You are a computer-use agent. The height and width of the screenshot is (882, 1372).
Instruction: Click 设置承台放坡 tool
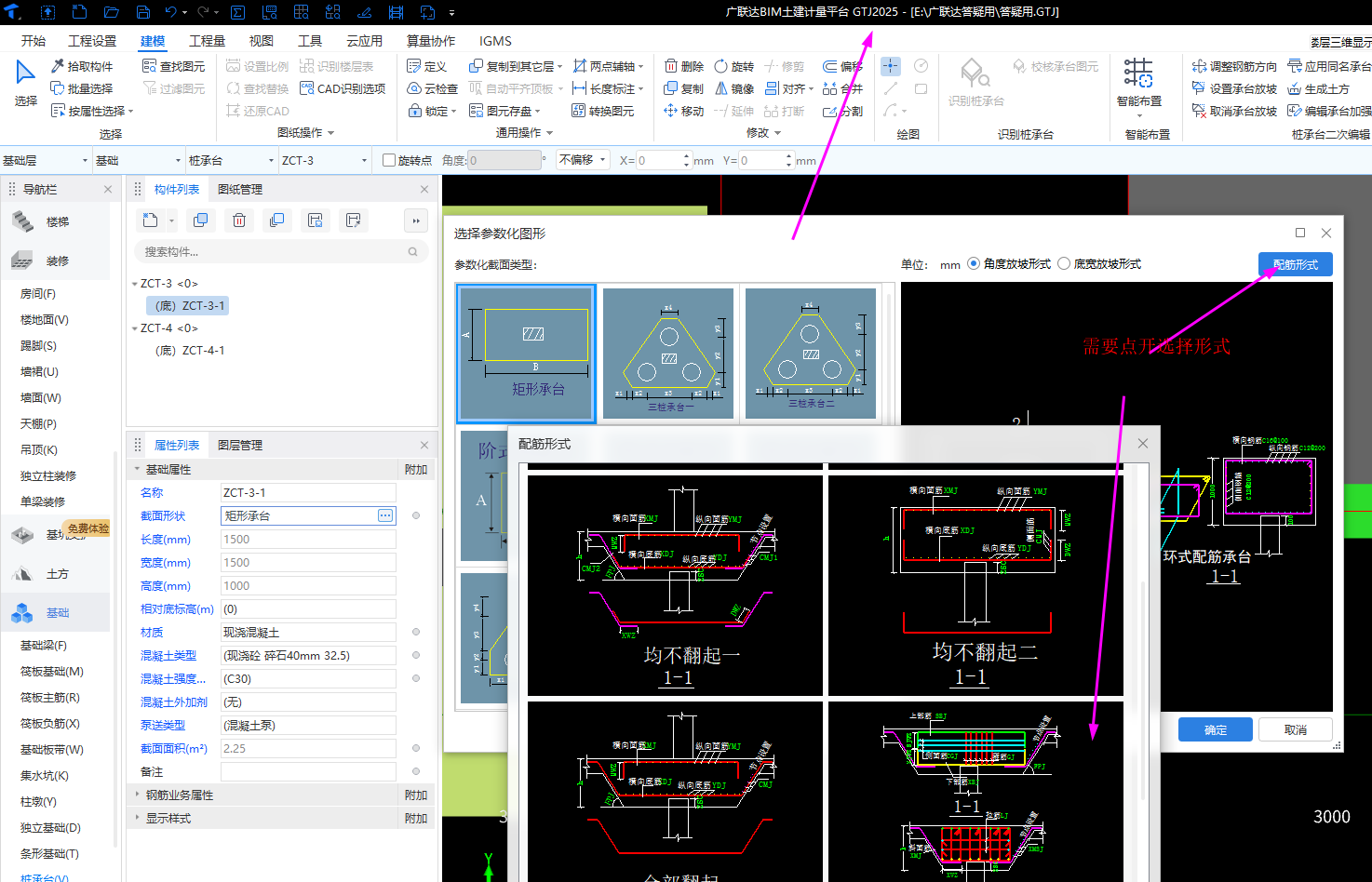pos(1235,88)
